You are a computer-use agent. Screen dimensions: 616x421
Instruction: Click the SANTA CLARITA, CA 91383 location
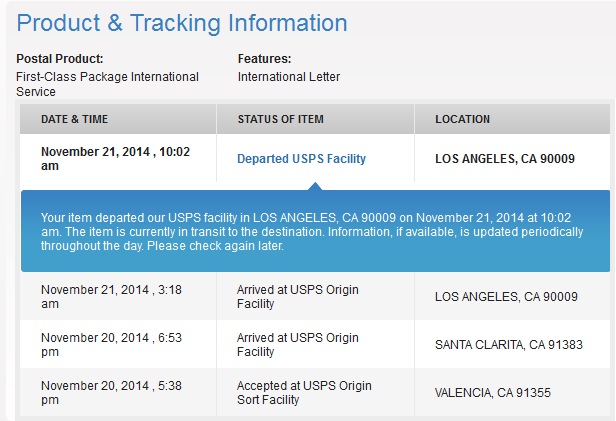pyautogui.click(x=509, y=344)
